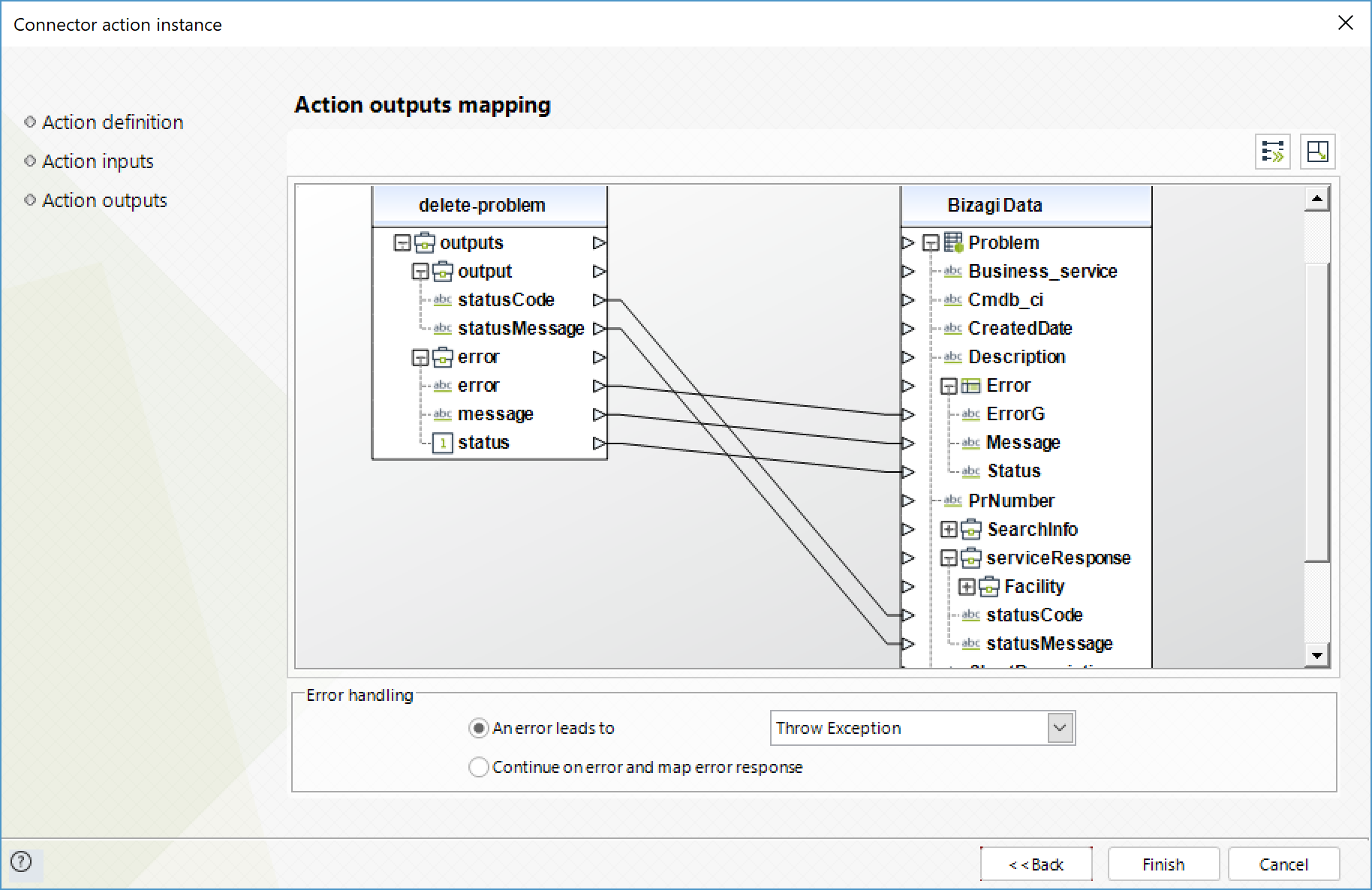The height and width of the screenshot is (890, 1372).
Task: Collapse the error object node
Action: point(420,357)
